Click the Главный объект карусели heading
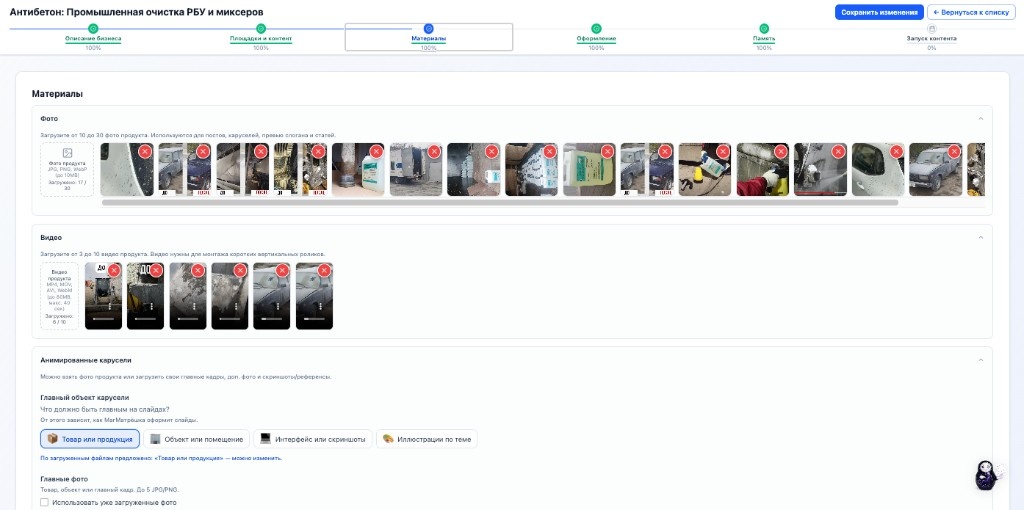Viewport: 1024px width, 510px height. 84,397
